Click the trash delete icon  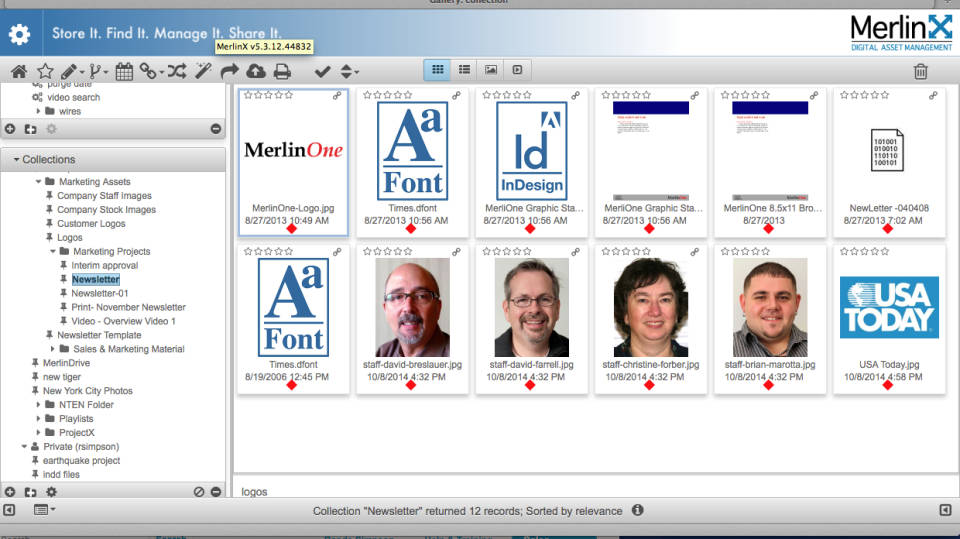point(920,71)
